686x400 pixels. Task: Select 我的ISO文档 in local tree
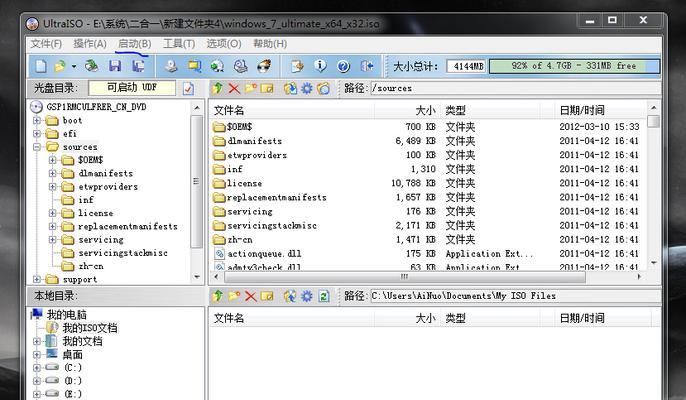[x=90, y=328]
